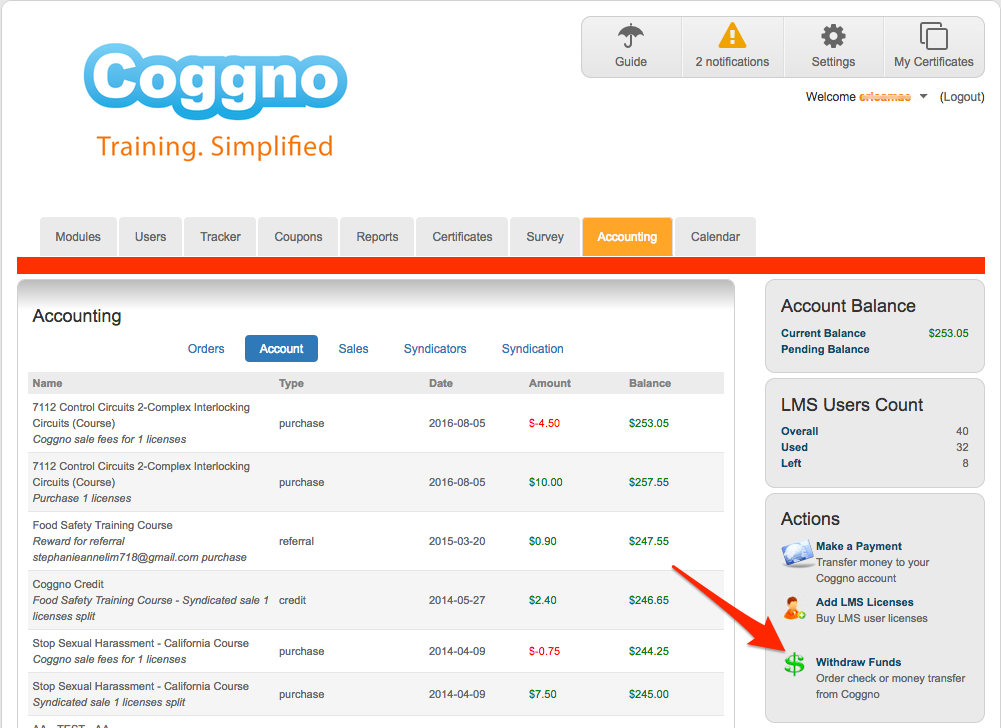Click the $244.25 balance cell

[x=649, y=651]
